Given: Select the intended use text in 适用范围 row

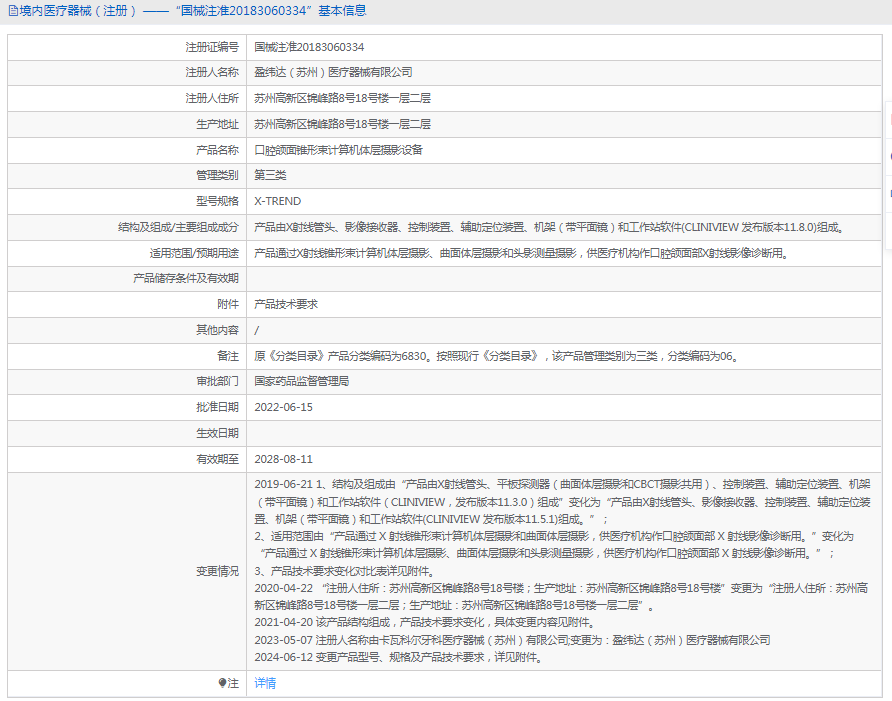Looking at the screenshot, I should pos(523,253).
